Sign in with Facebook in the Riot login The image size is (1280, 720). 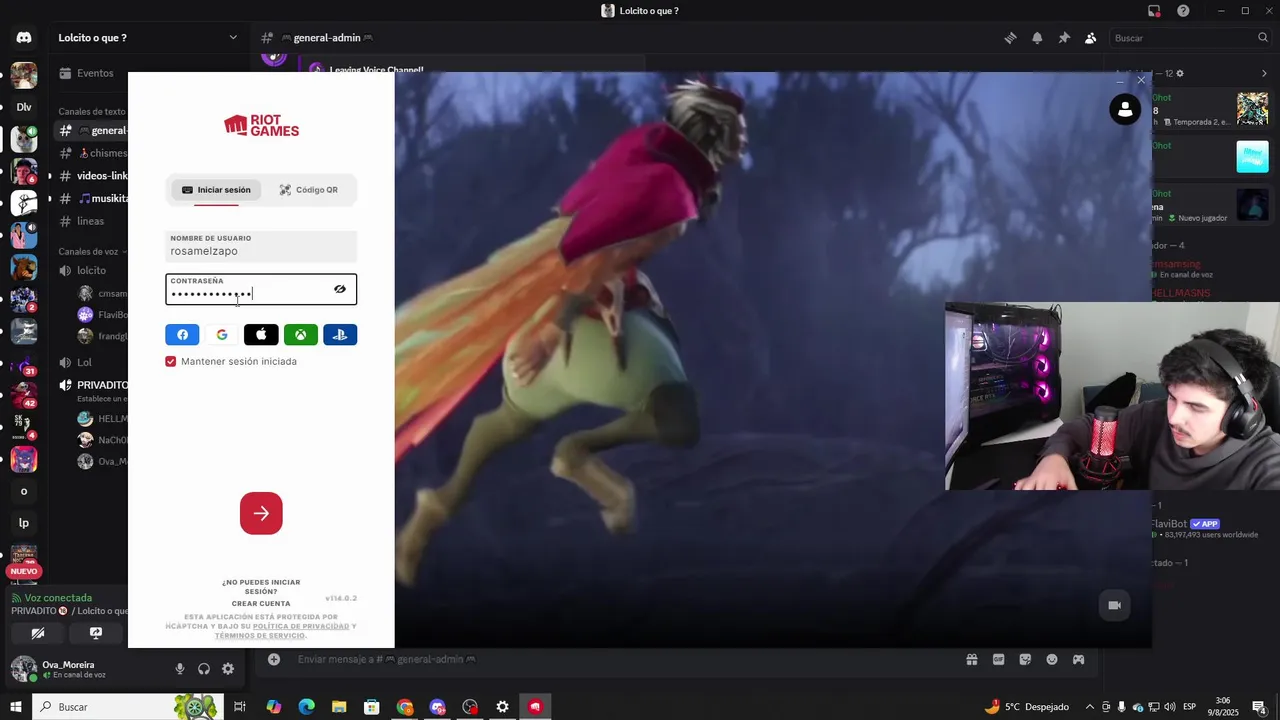pyautogui.click(x=182, y=335)
